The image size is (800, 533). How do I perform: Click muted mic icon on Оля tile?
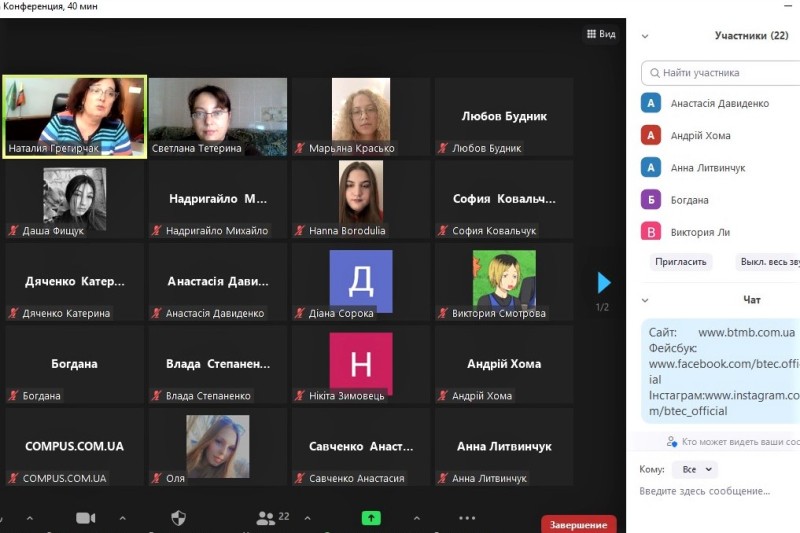coord(157,478)
